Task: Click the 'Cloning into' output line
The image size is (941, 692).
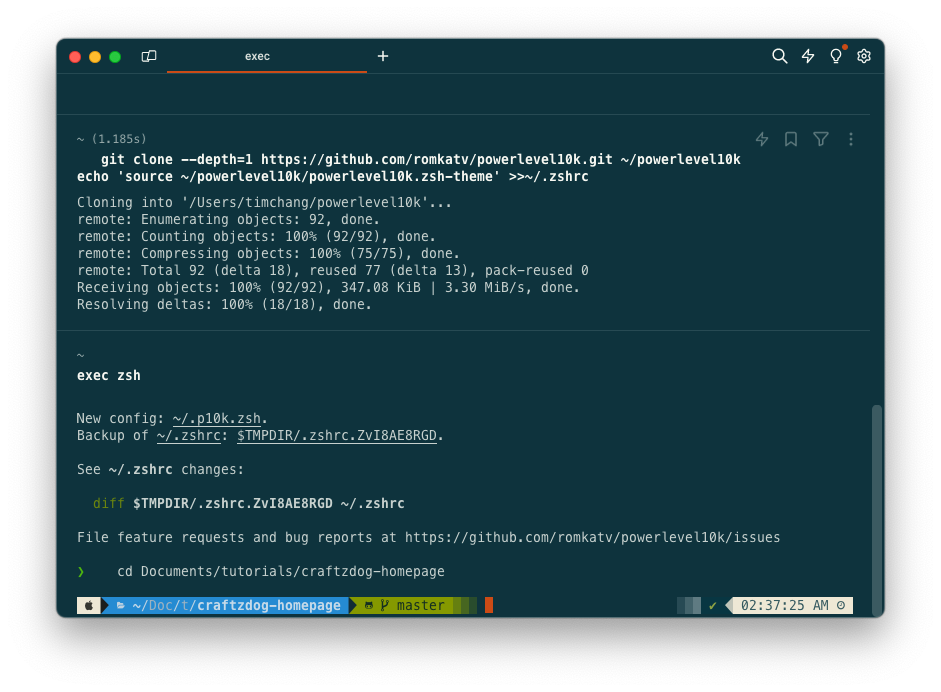Action: pos(264,202)
